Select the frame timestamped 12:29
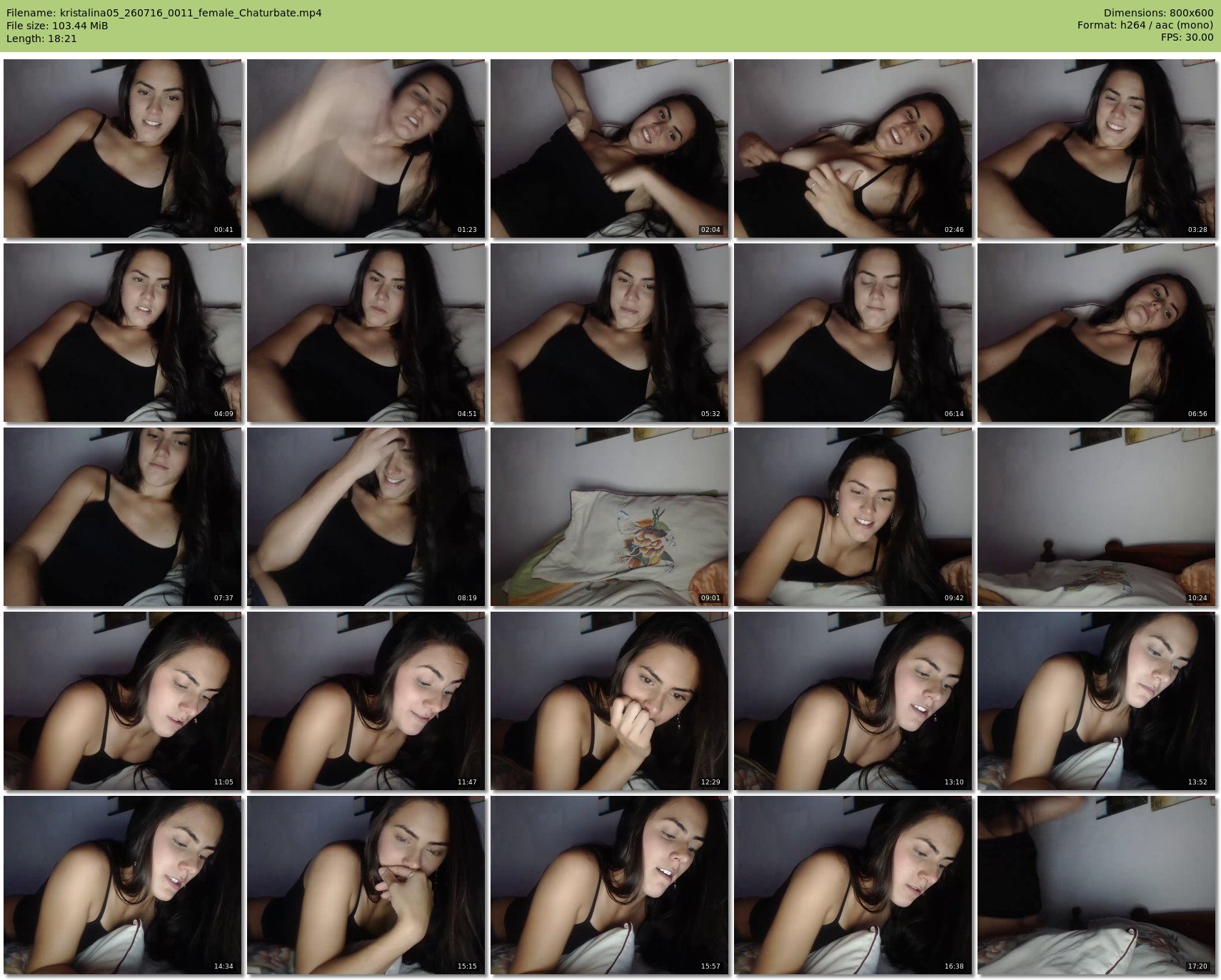 610,701
